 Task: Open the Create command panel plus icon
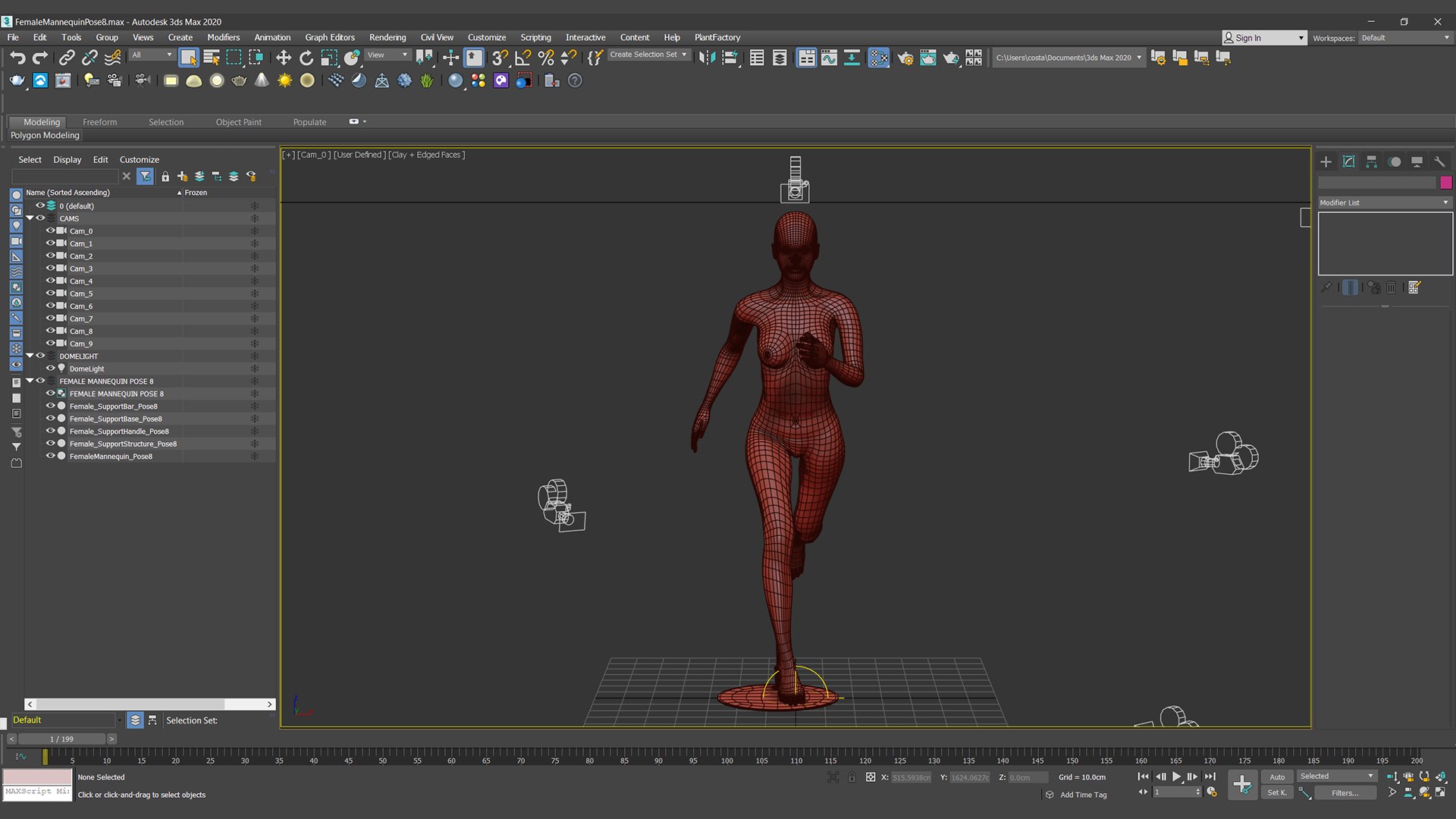(1326, 162)
